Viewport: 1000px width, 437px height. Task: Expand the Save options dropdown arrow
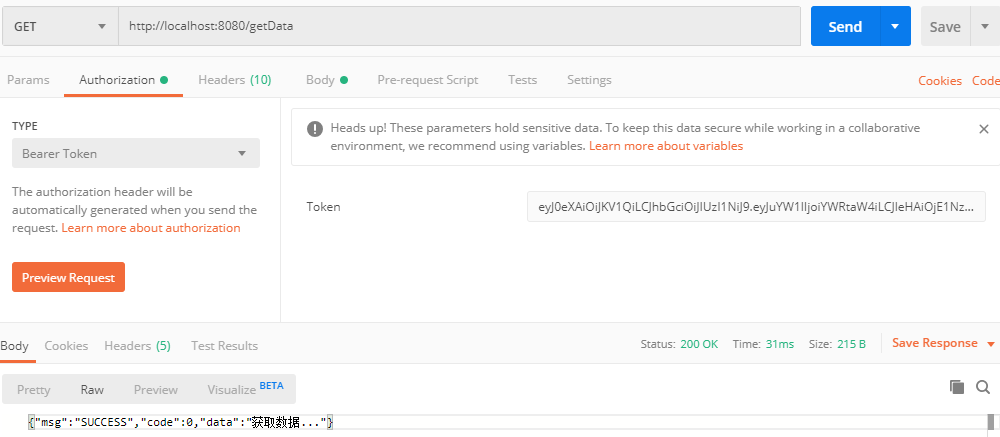click(983, 26)
